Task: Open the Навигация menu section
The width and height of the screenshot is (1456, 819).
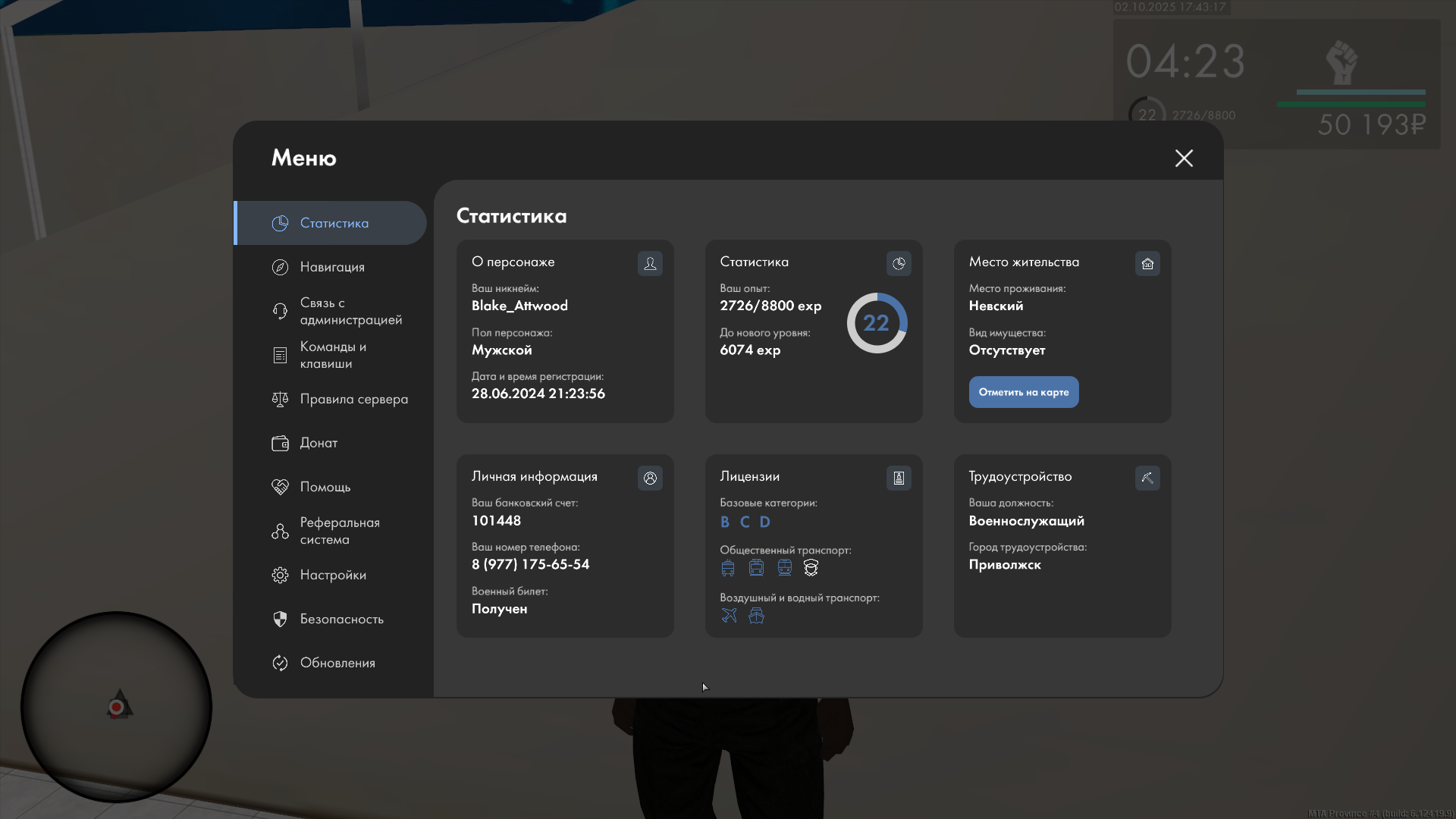Action: [x=331, y=267]
